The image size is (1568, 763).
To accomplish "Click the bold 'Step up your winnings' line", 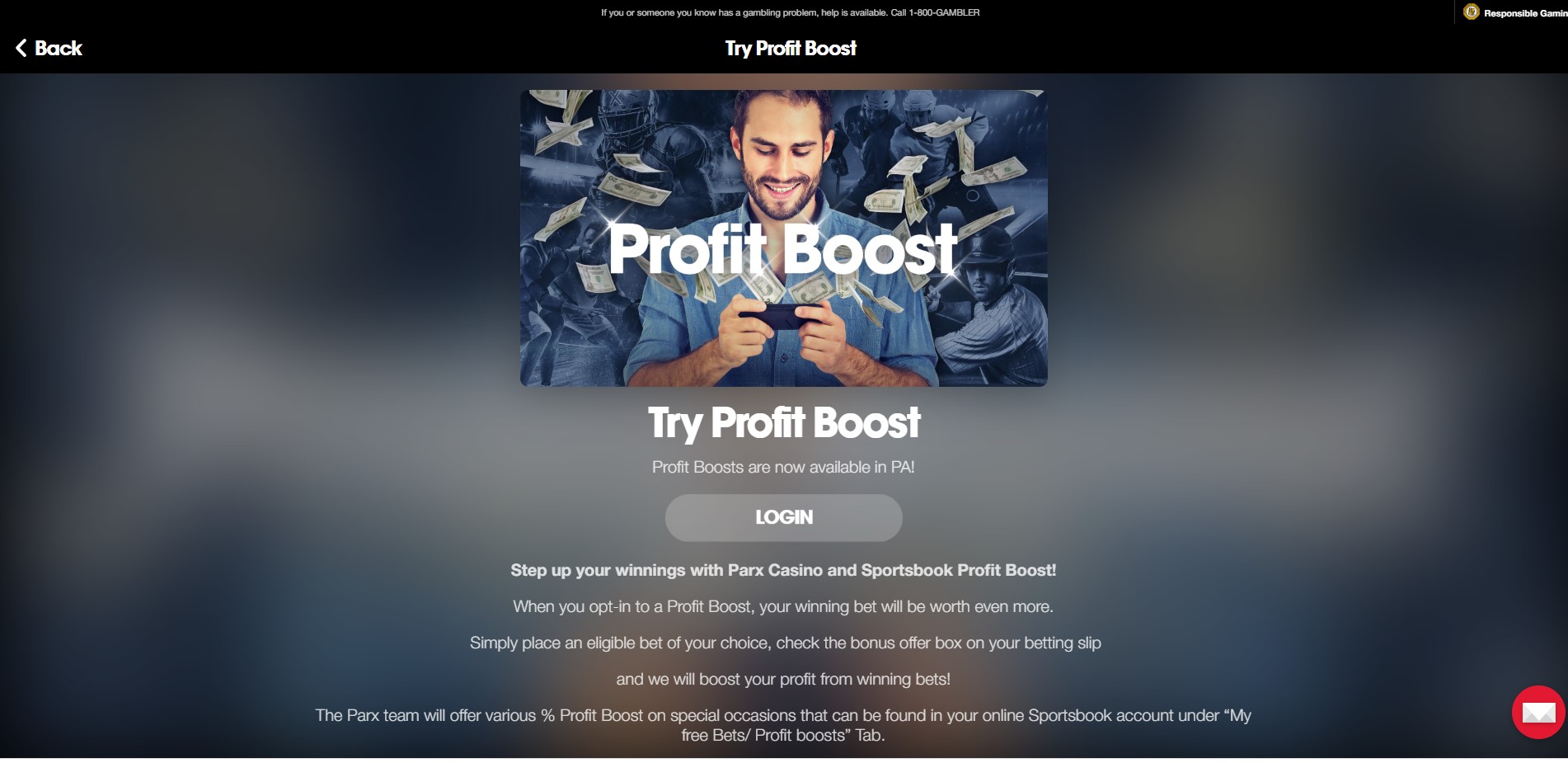I will (x=783, y=570).
